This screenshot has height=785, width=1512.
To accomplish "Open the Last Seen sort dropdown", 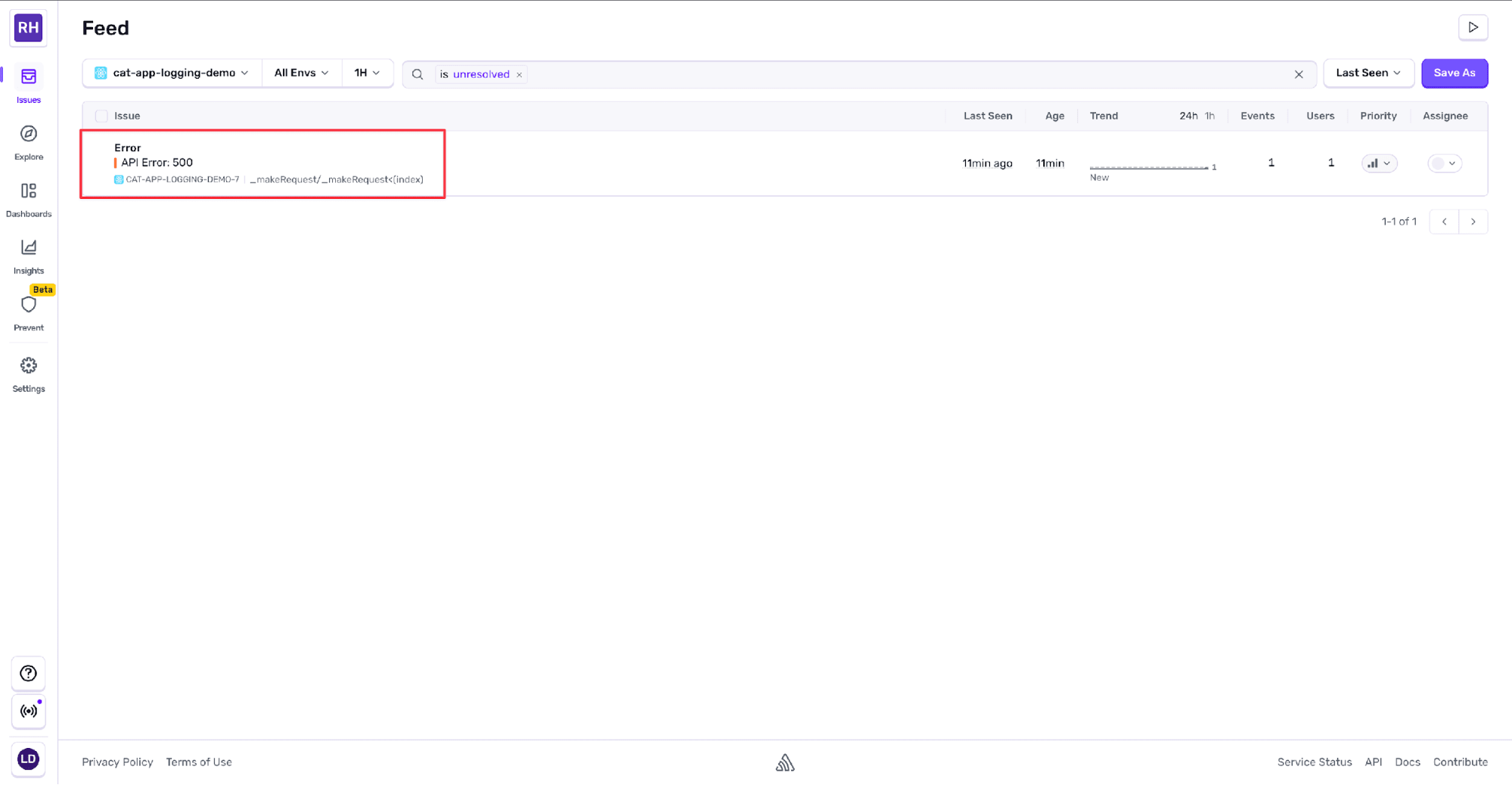I will pyautogui.click(x=1368, y=73).
